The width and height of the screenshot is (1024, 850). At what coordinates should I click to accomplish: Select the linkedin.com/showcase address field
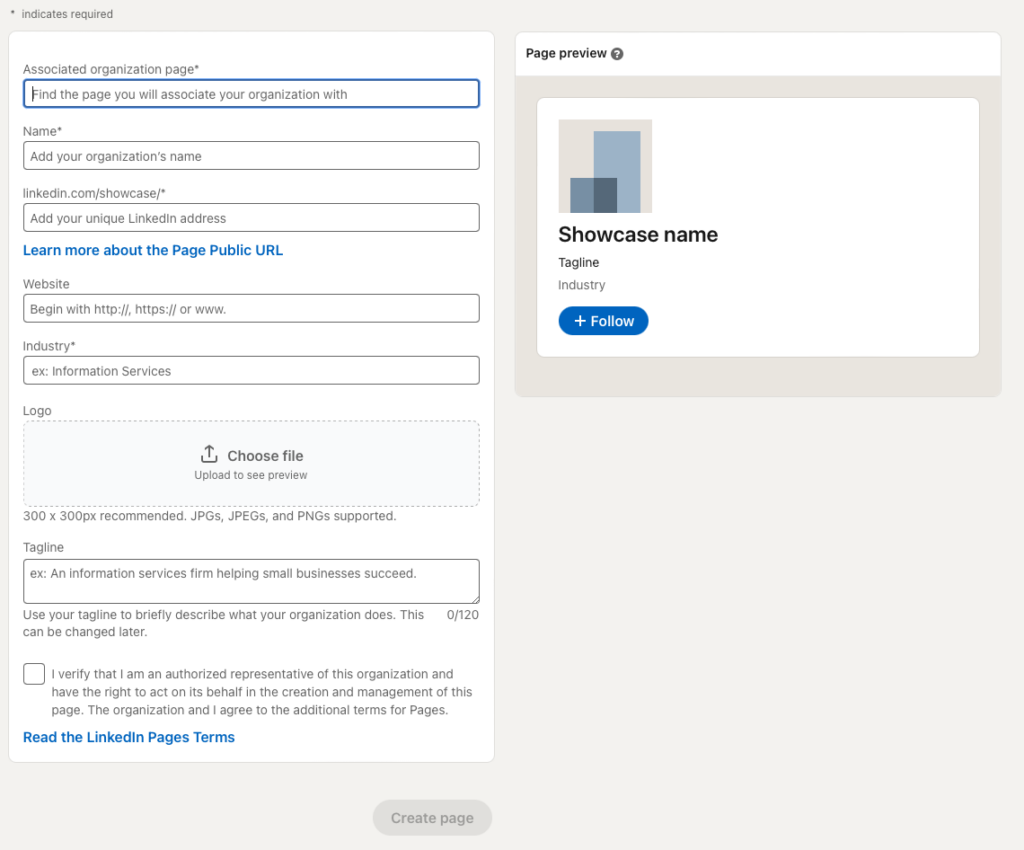pos(251,218)
